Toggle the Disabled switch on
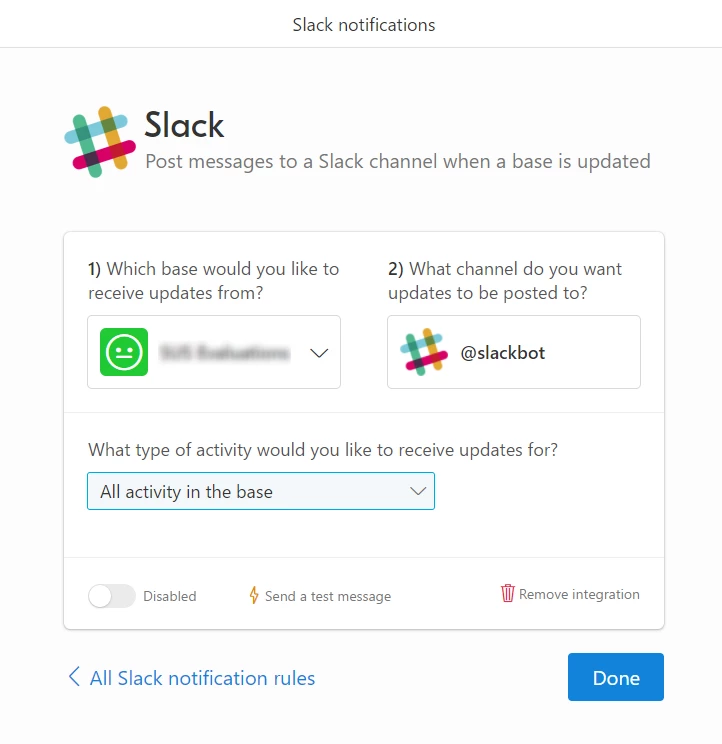Screen dimensions: 722x744 [x=112, y=596]
